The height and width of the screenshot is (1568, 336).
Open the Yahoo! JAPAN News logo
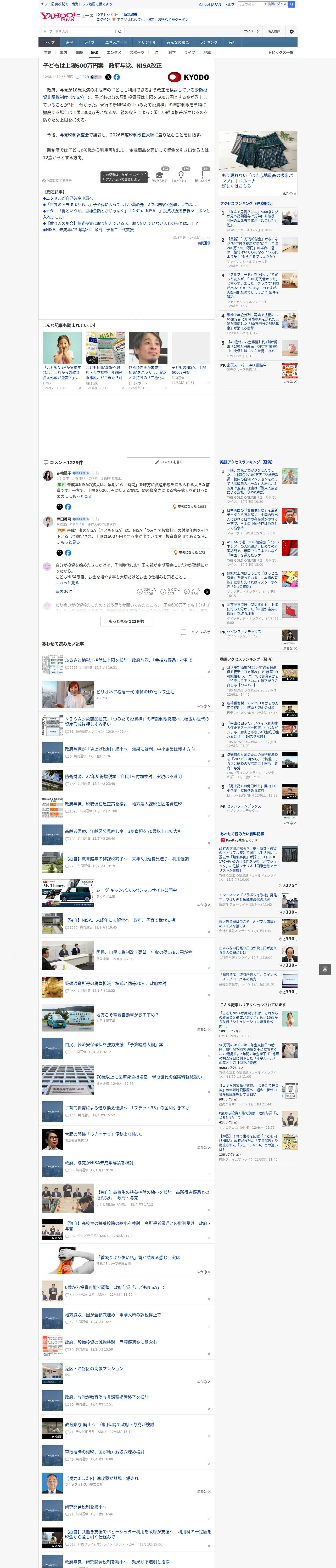click(66, 16)
